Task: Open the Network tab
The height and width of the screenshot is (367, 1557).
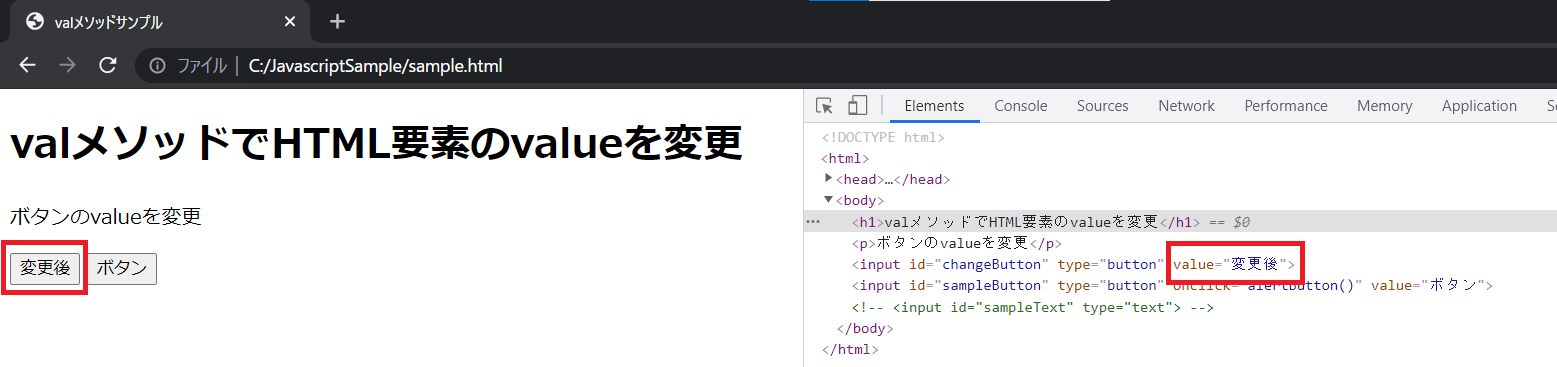Action: tap(1186, 106)
